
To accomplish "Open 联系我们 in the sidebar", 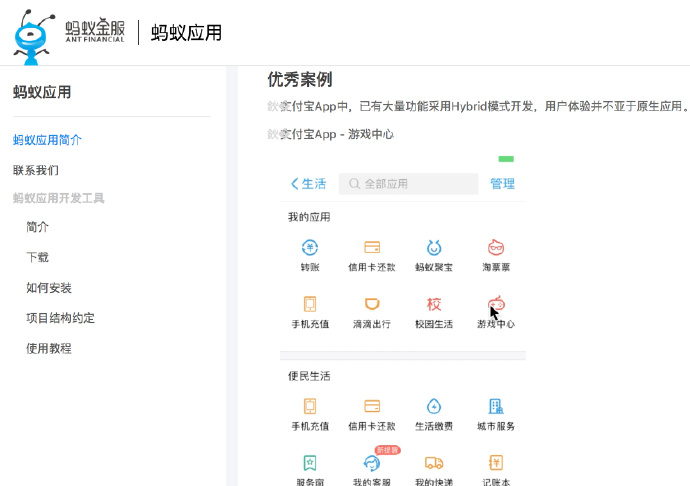I will click(36, 170).
